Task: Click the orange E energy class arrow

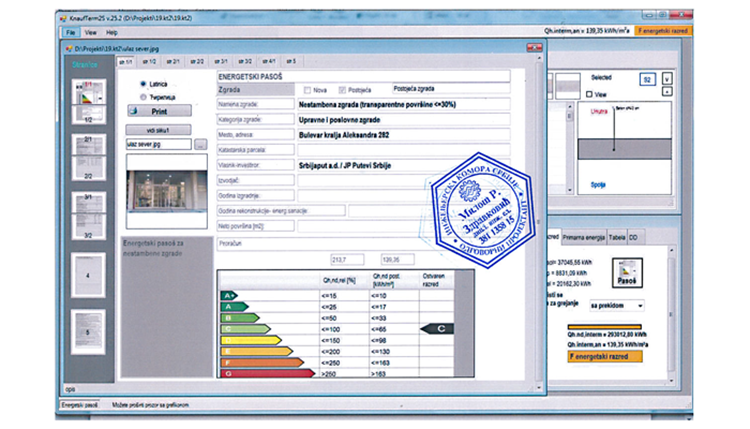Action: point(256,352)
